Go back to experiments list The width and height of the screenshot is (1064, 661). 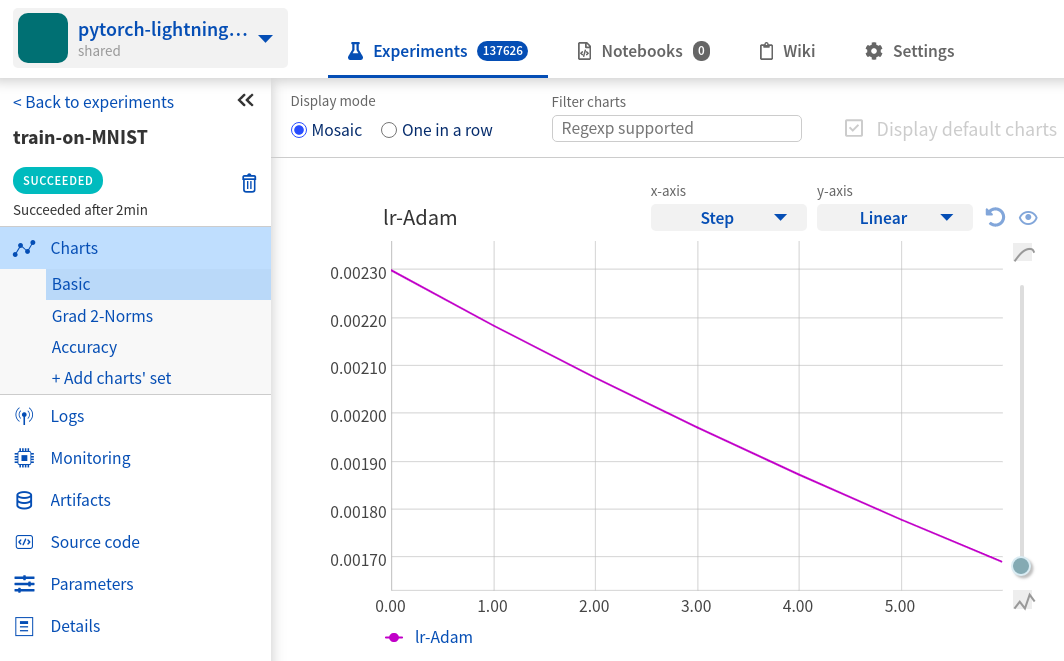pos(93,102)
